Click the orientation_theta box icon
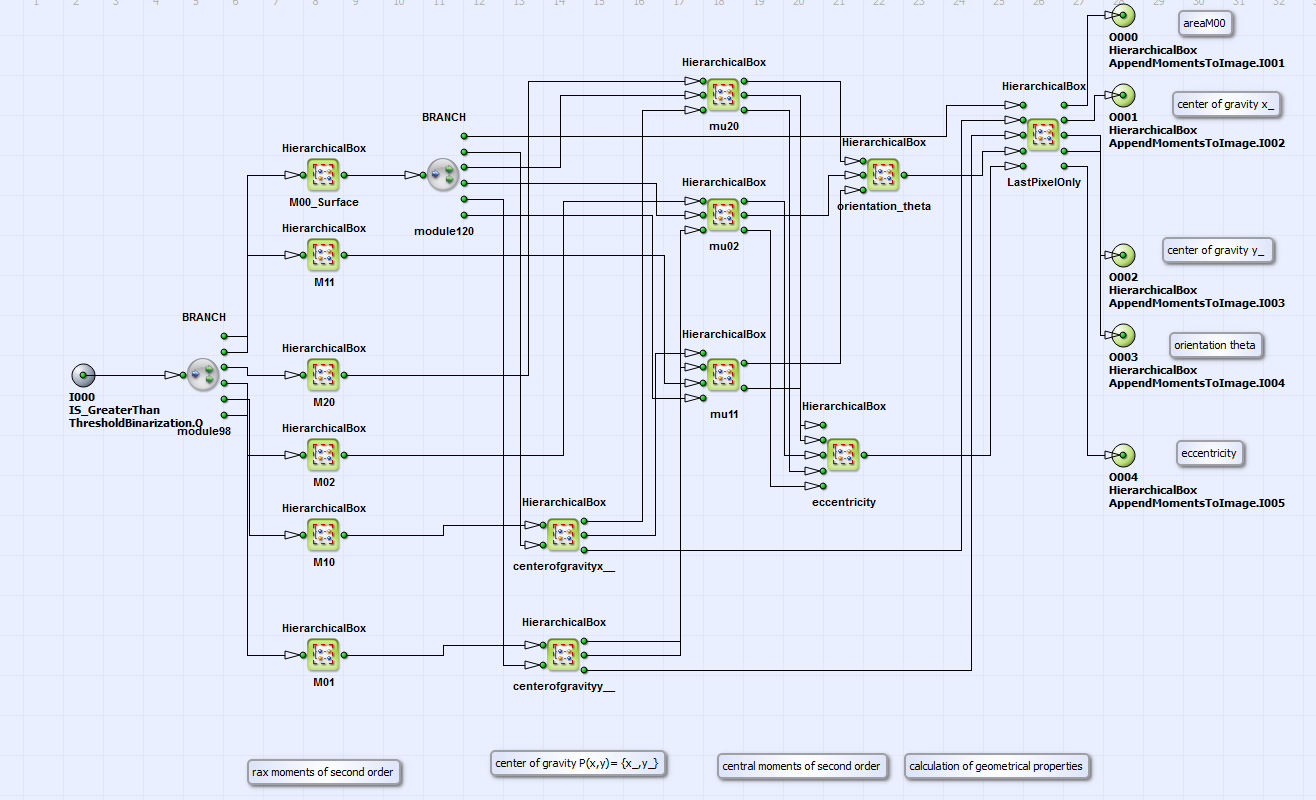The width and height of the screenshot is (1316, 800). pos(883,175)
